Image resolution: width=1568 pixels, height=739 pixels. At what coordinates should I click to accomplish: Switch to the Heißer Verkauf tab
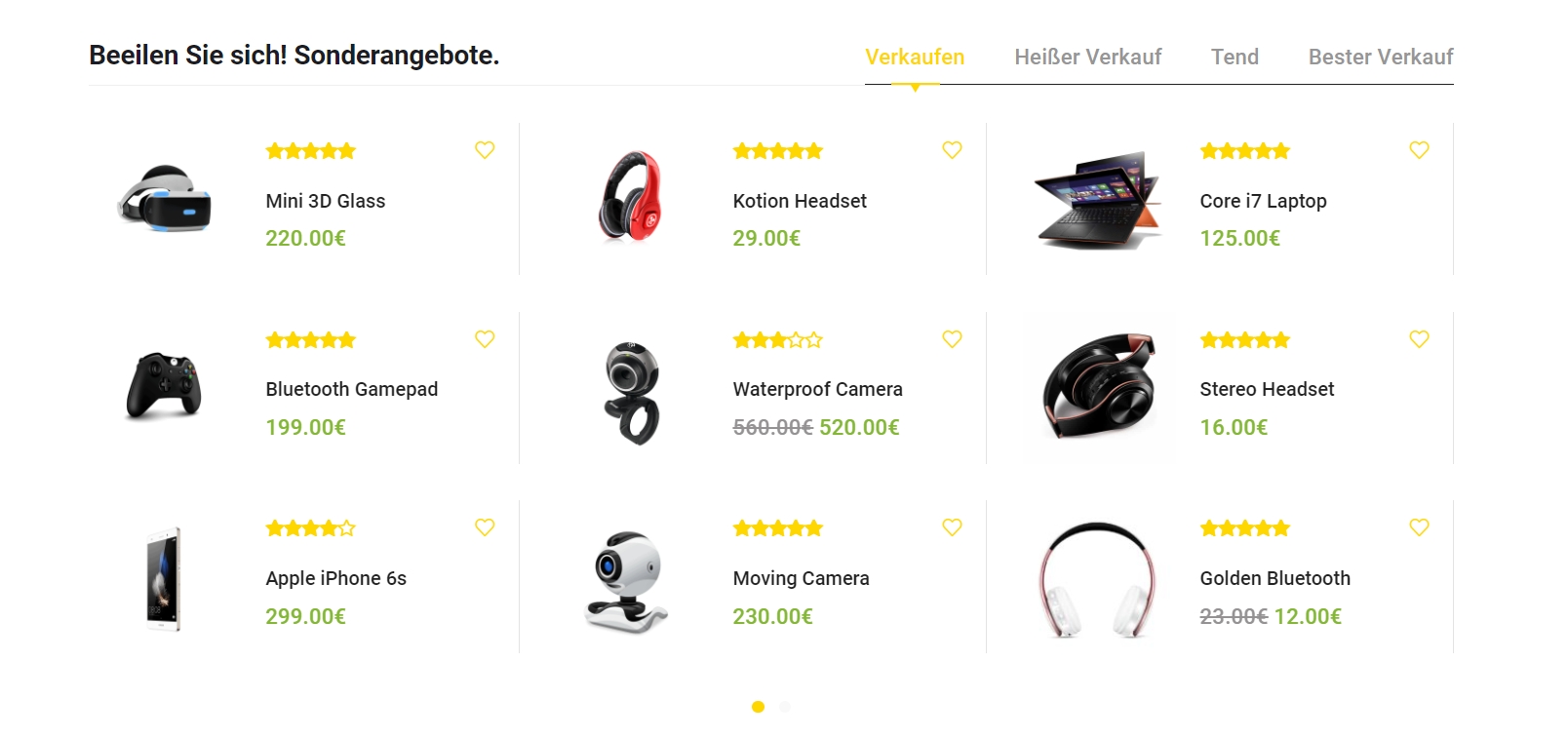[x=1087, y=57]
